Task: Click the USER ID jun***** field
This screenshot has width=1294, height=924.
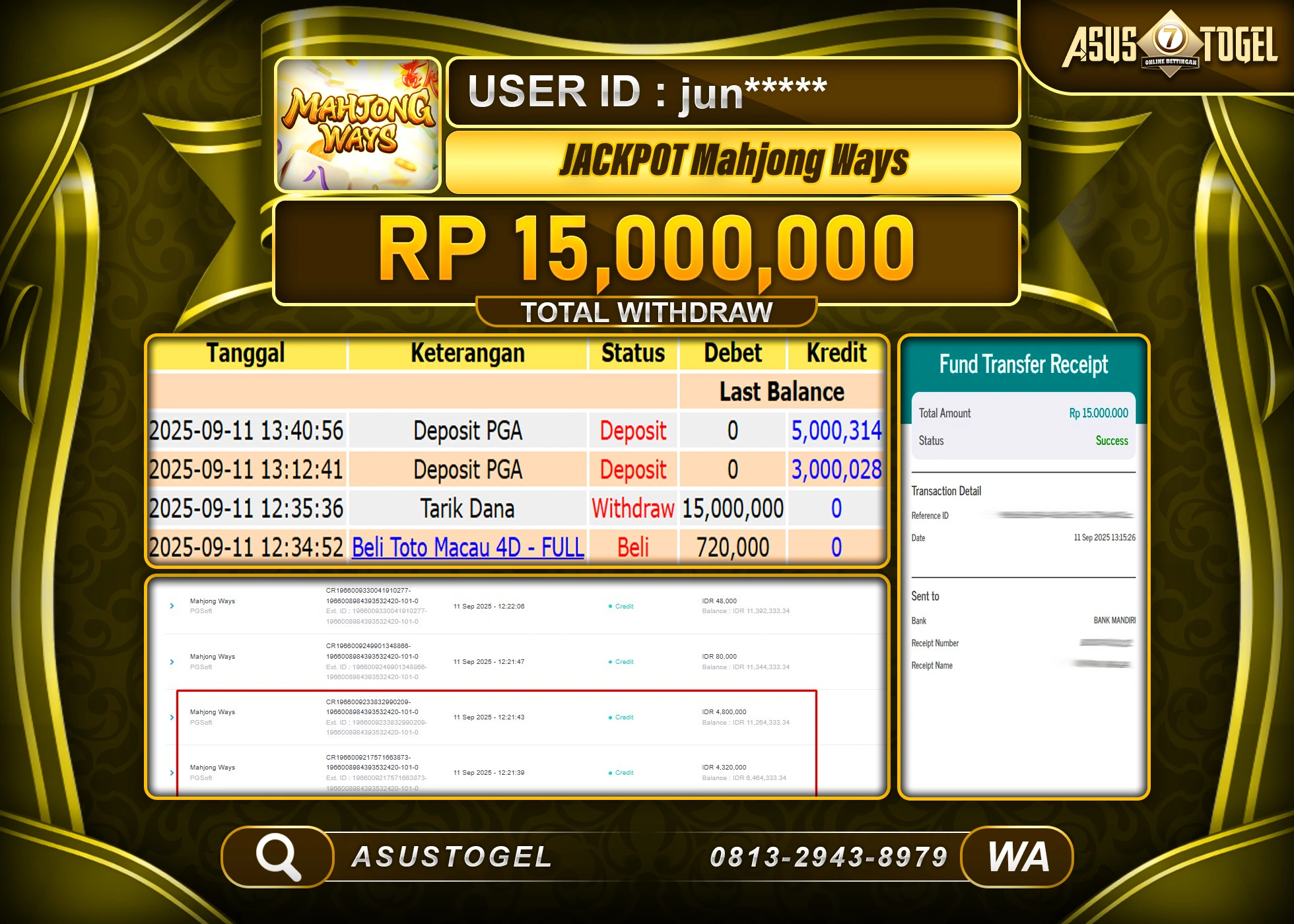Action: (732, 92)
